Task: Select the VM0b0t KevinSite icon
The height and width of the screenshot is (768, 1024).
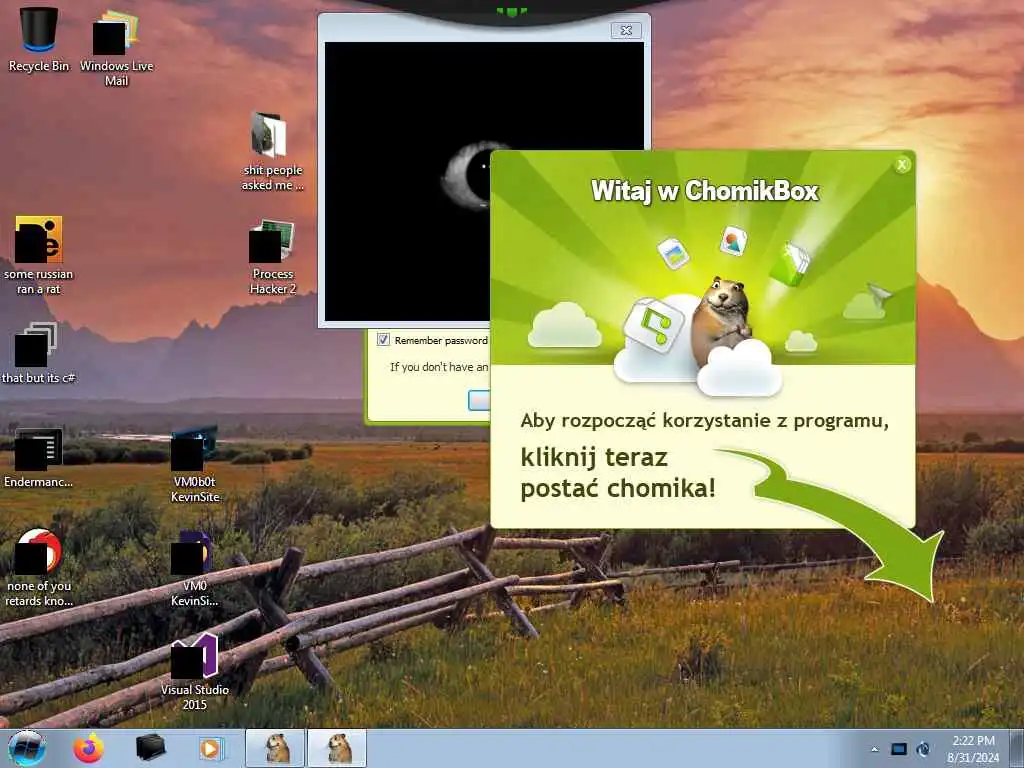Action: click(x=195, y=464)
